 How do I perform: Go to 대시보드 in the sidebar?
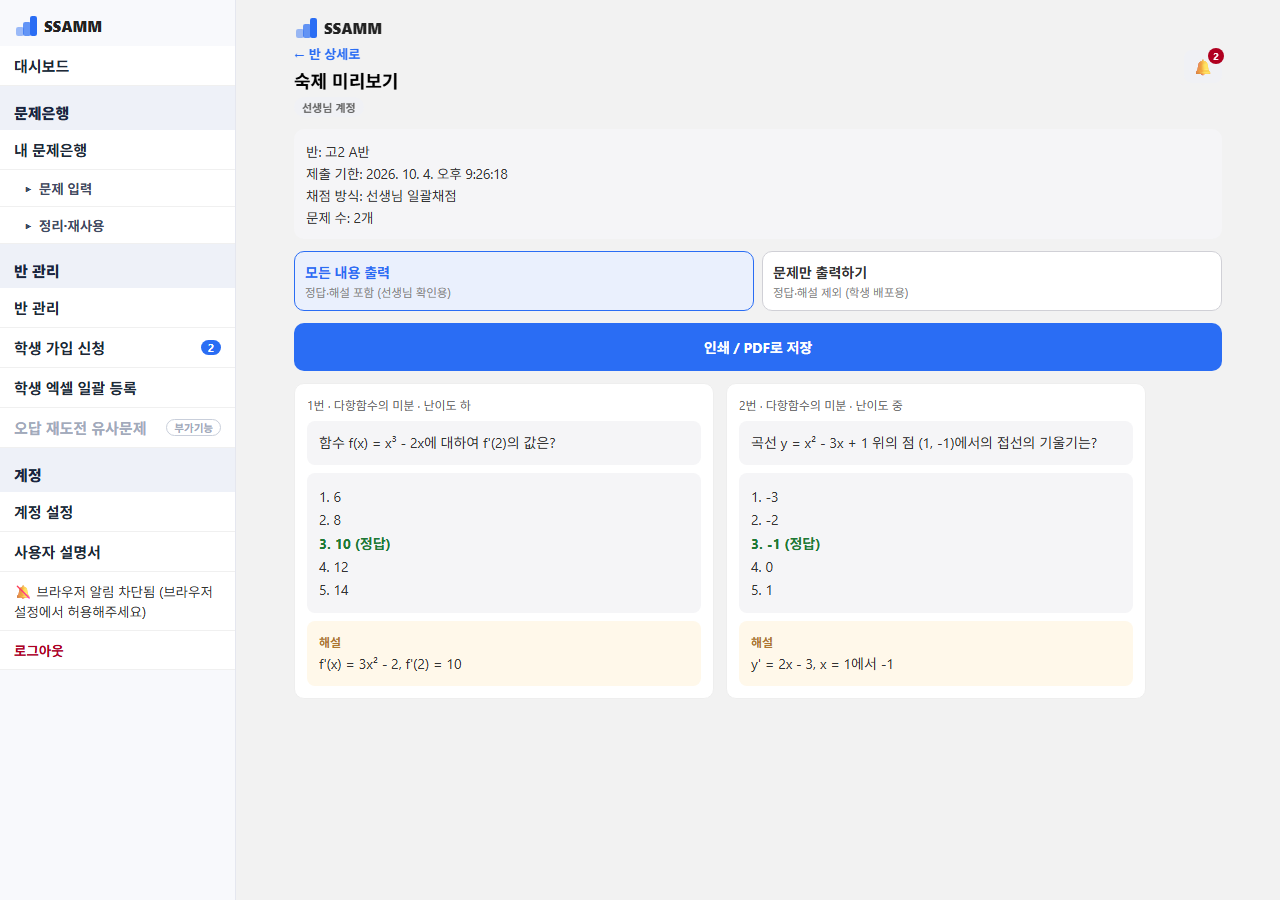pos(117,66)
